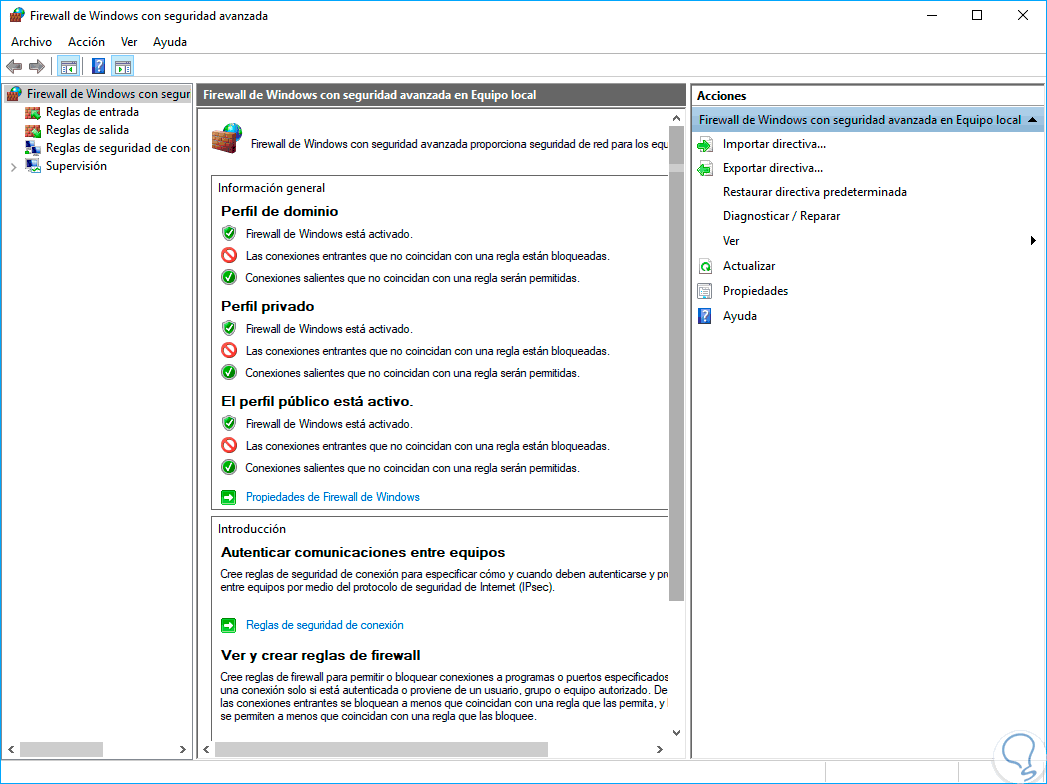Open the Acción menu
Image resolution: width=1047 pixels, height=784 pixels.
point(86,42)
